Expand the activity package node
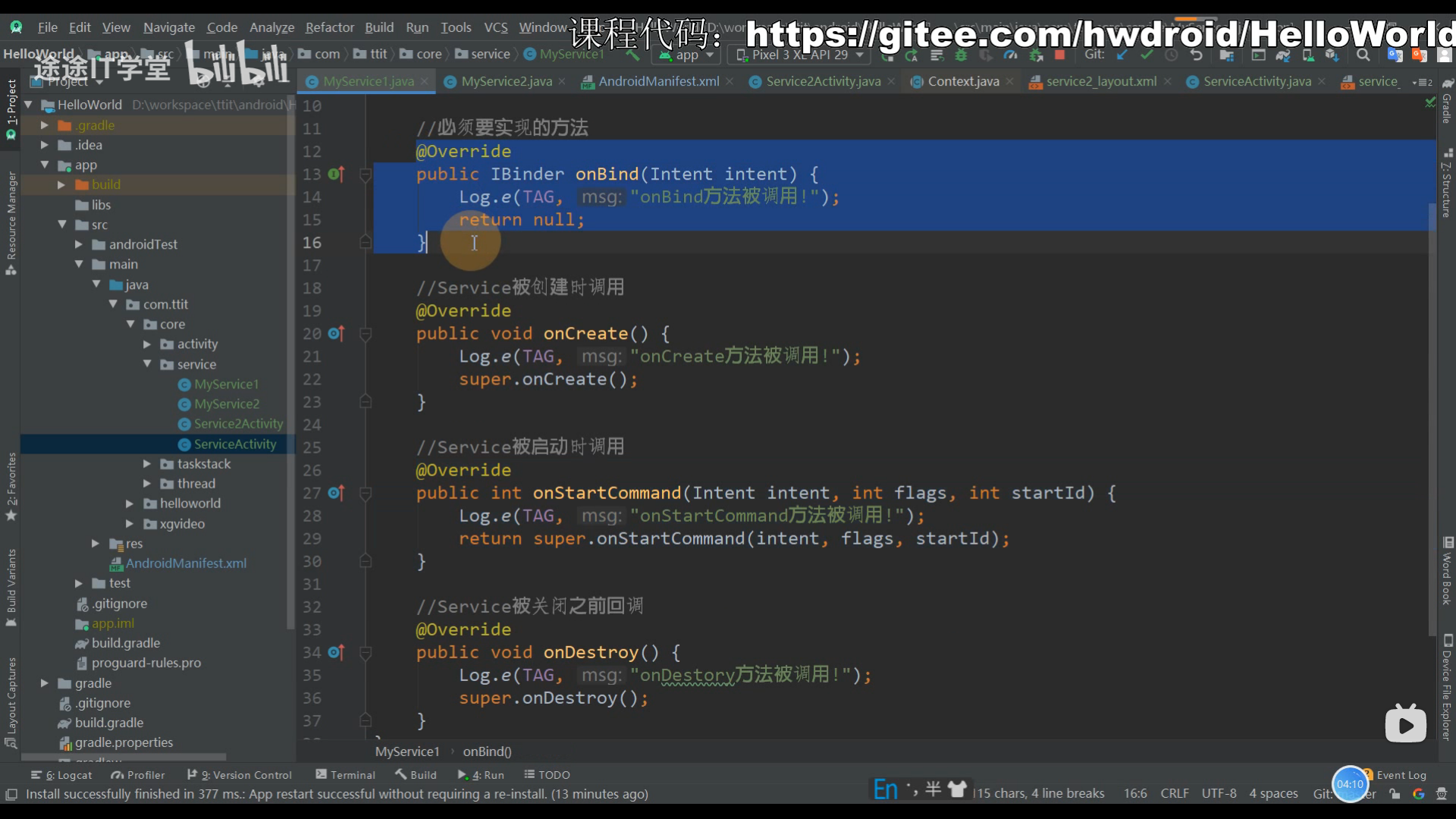 point(147,344)
